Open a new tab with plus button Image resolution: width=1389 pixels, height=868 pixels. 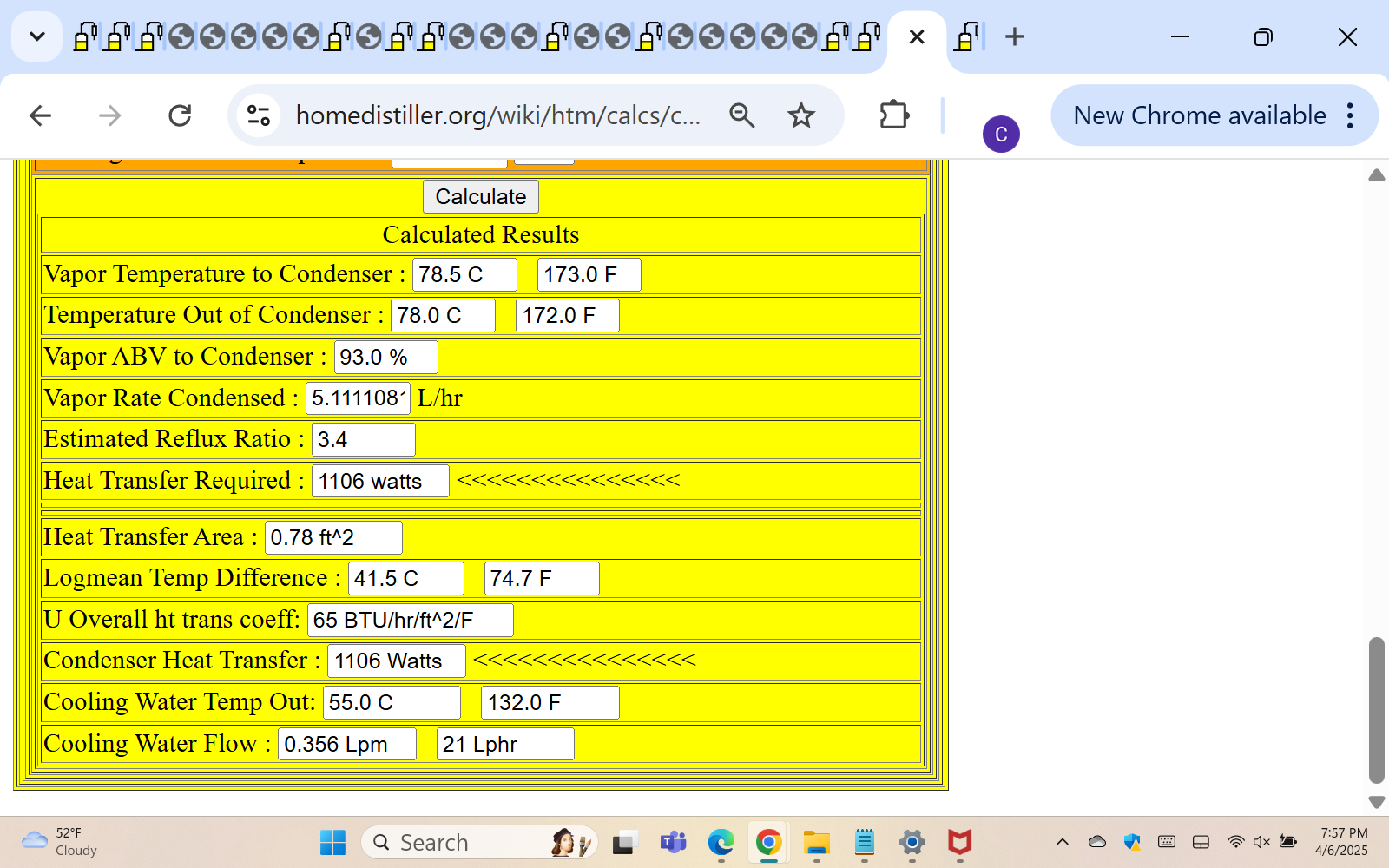pos(1014,36)
